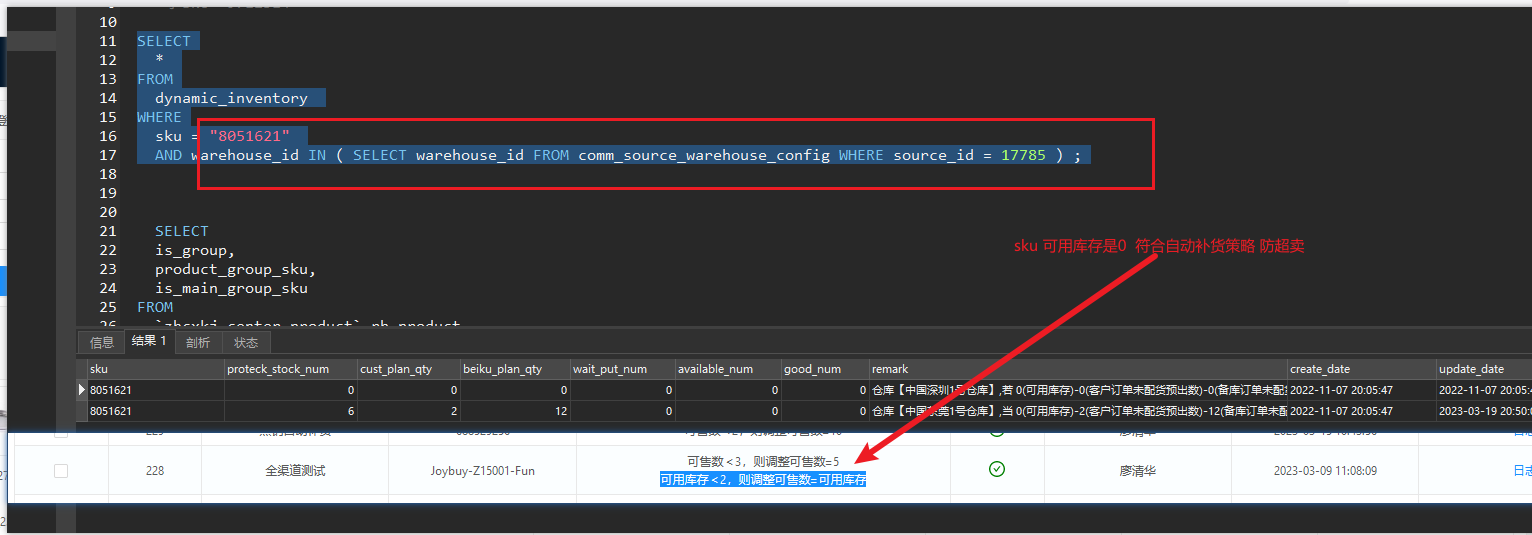The height and width of the screenshot is (535, 1532).
Task: Click the highlighted text 可用库存<2，则调整可售数=可用库存
Action: 763,480
